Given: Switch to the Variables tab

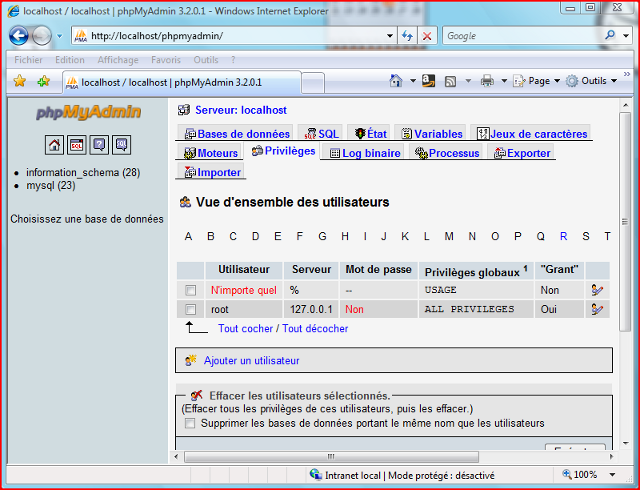Looking at the screenshot, I should coord(432,134).
